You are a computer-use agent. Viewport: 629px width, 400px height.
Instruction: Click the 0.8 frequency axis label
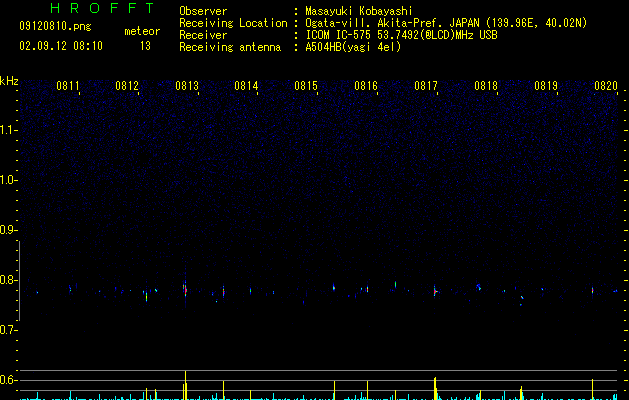click(x=8, y=280)
